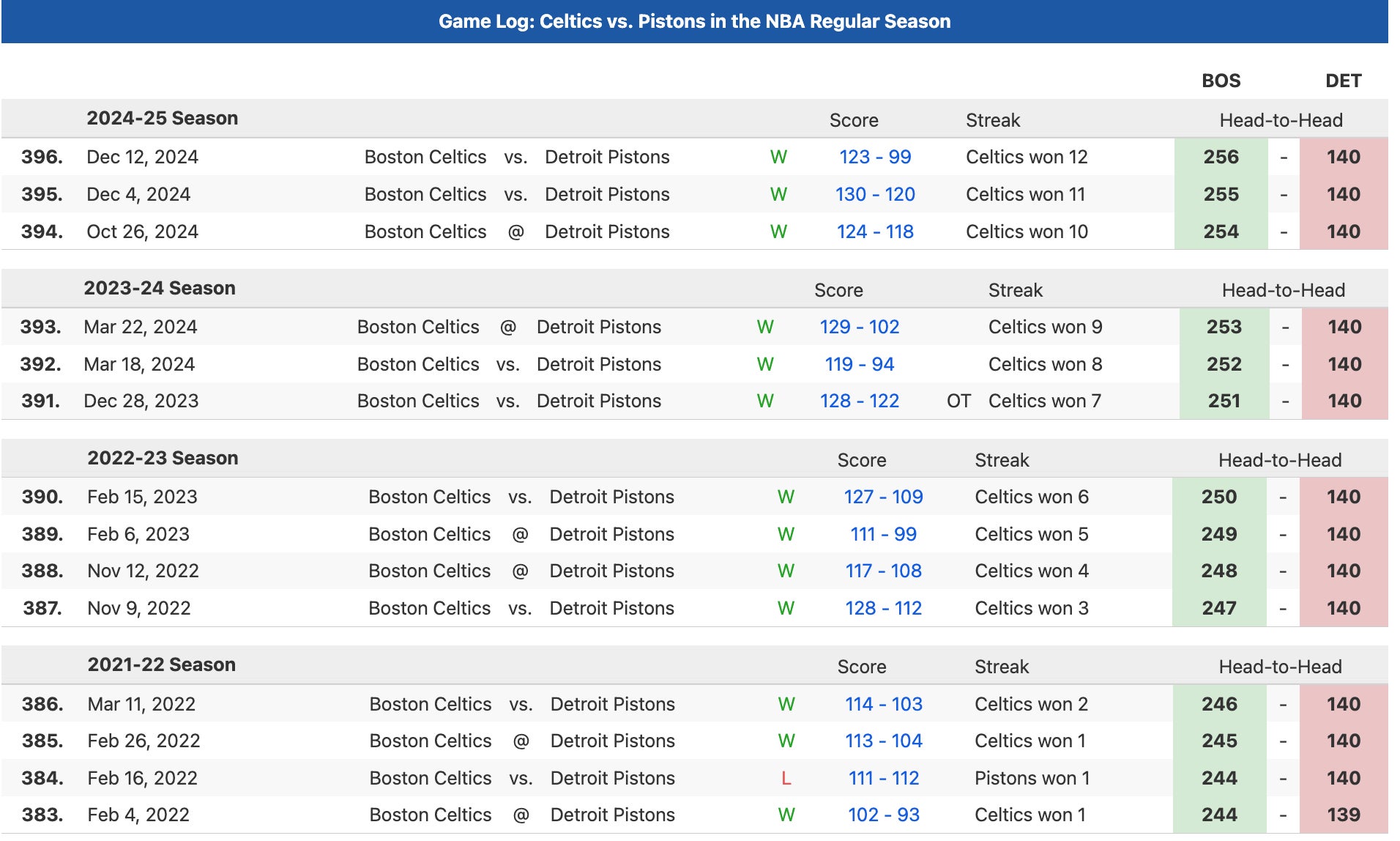This screenshot has width=1400, height=841.
Task: Click the 102 - 93 score link
Action: pyautogui.click(x=883, y=815)
